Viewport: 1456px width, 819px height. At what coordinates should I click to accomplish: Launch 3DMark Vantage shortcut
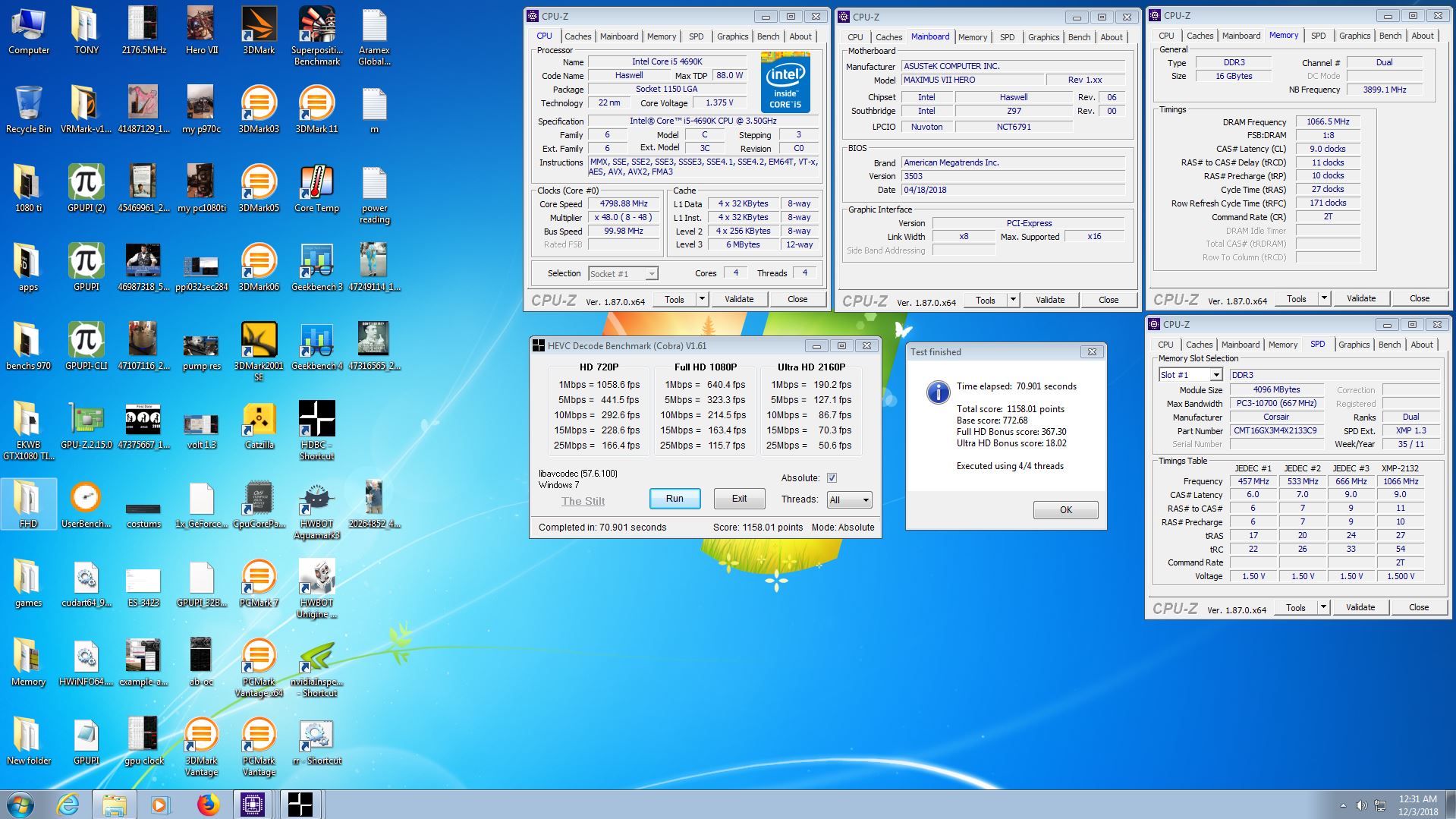pyautogui.click(x=201, y=747)
